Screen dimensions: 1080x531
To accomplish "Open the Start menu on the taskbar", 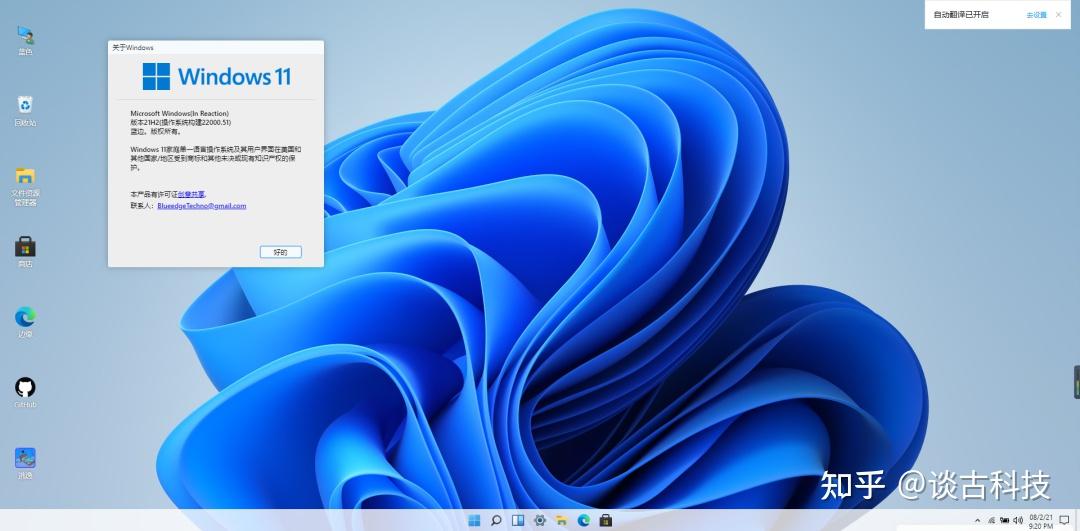I will (474, 520).
